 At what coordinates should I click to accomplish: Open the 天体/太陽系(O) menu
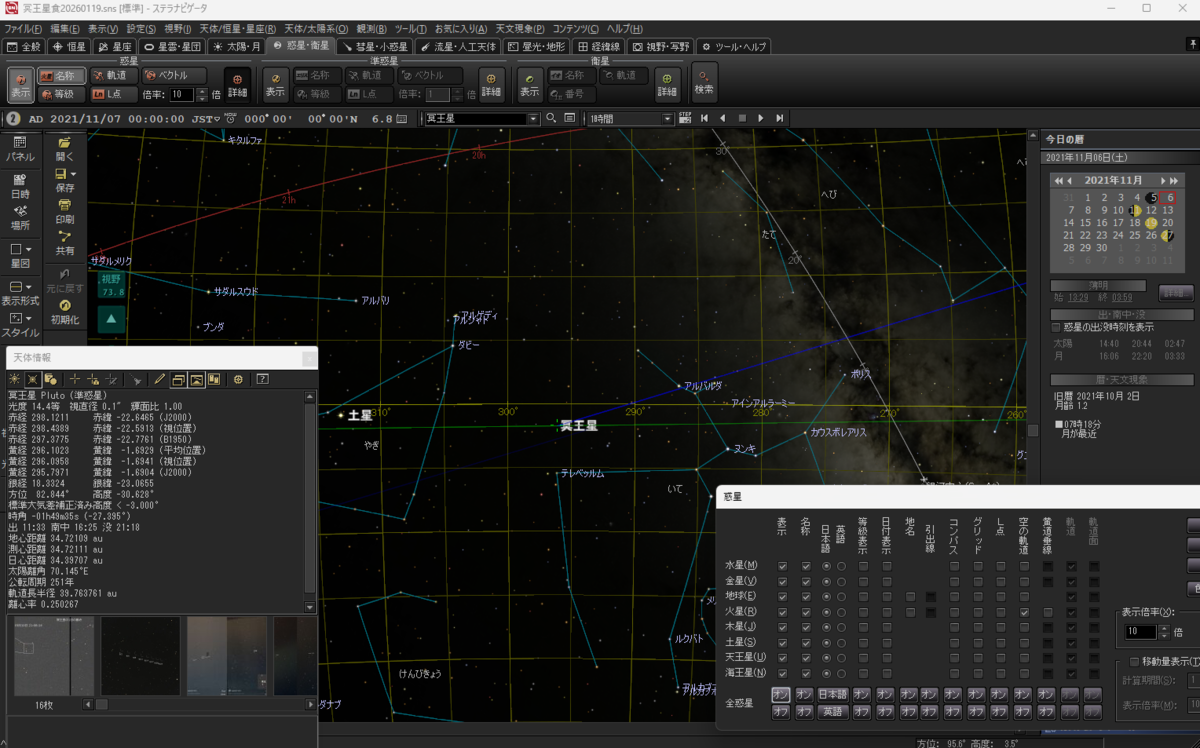click(316, 29)
